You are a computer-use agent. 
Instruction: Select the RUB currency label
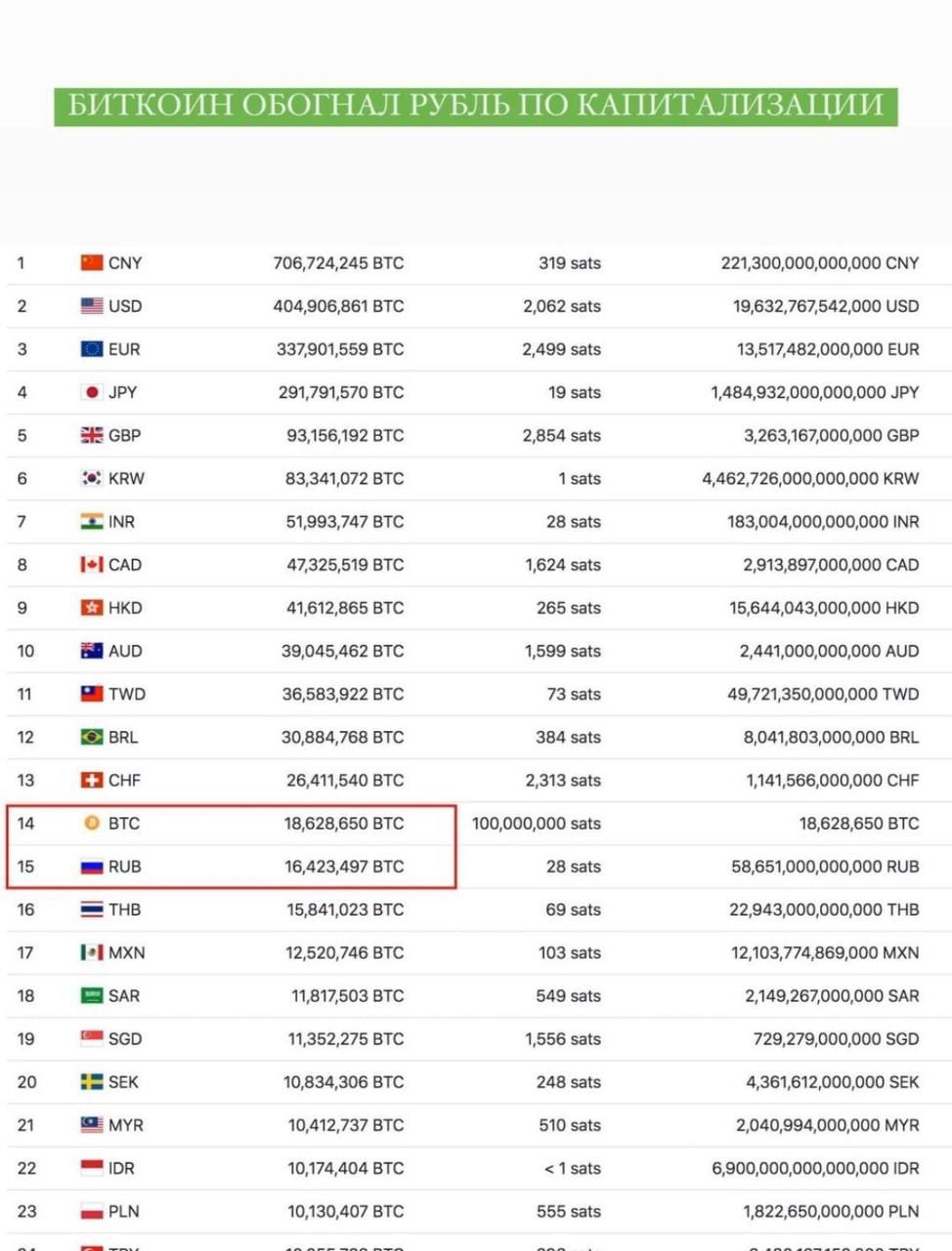click(x=125, y=866)
